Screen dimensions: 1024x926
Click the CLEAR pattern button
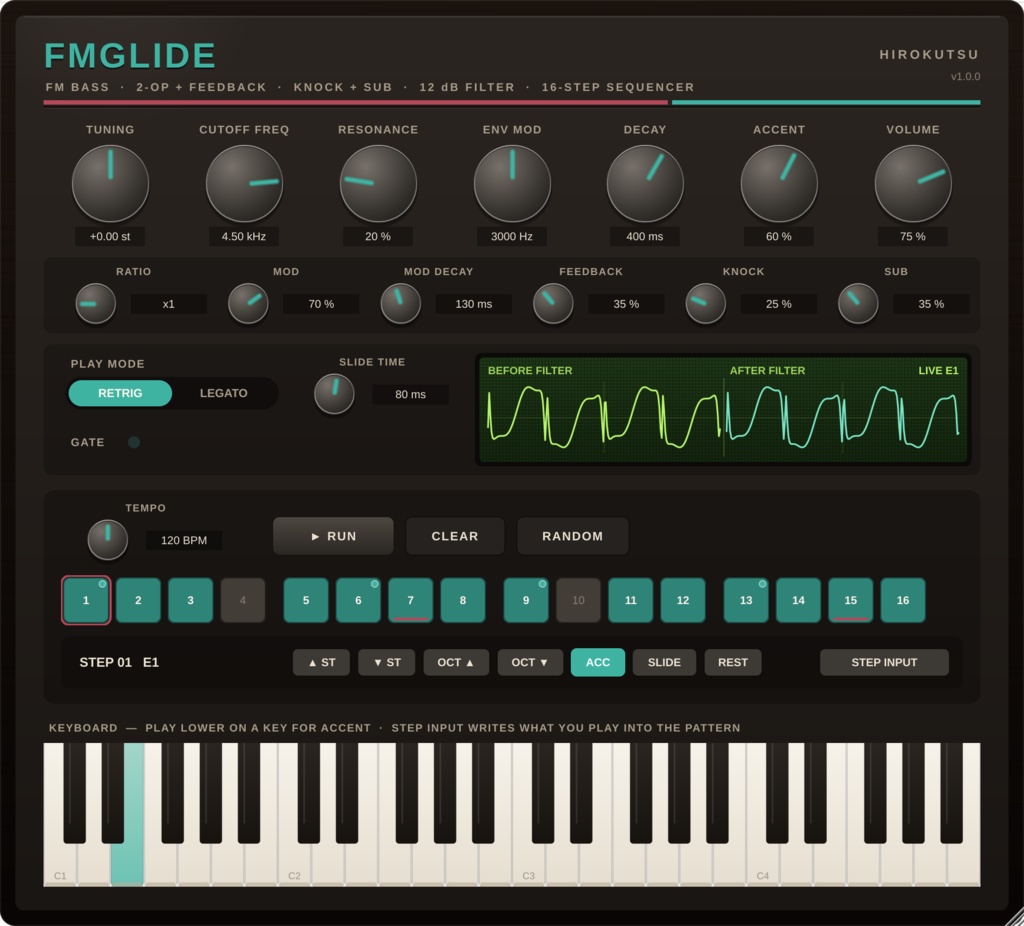coord(455,536)
